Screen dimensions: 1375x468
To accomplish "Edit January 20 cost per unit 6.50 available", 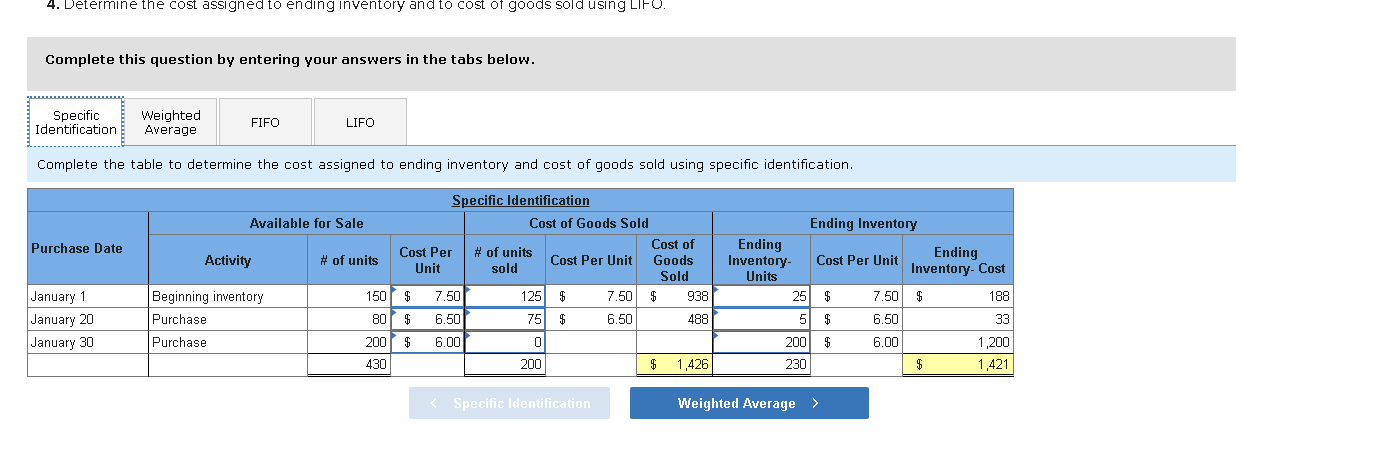I will click(x=427, y=319).
